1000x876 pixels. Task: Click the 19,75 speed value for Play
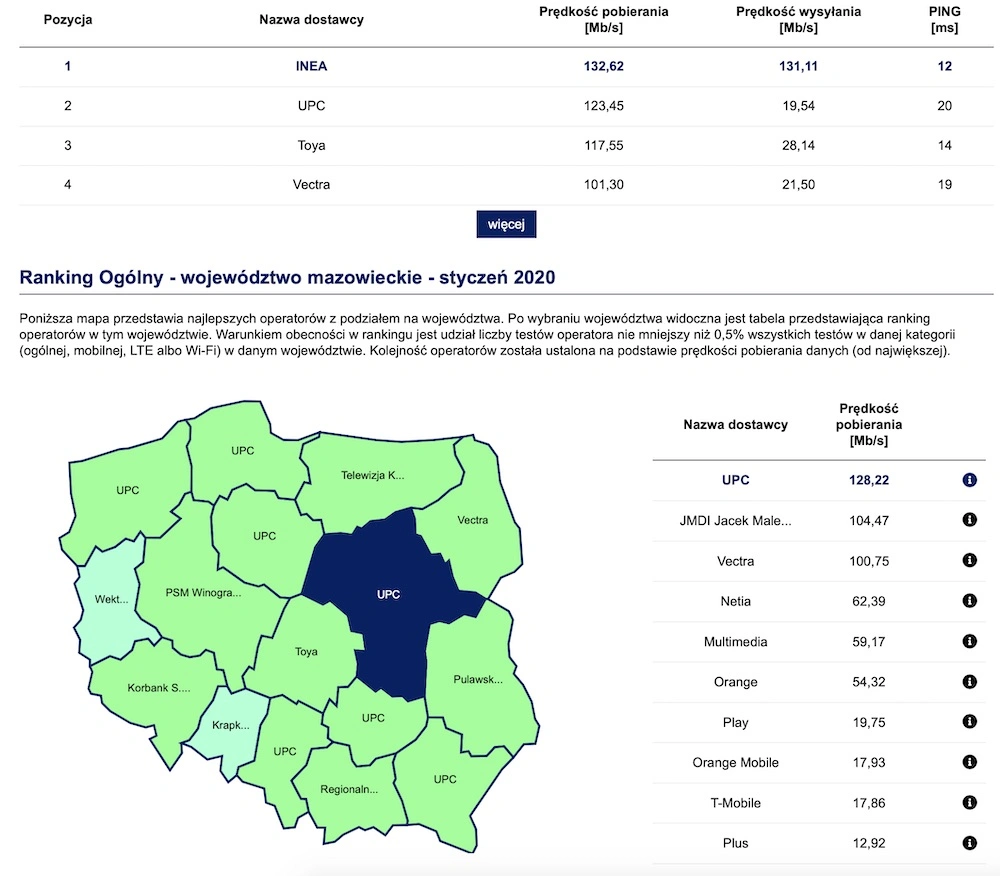[869, 722]
